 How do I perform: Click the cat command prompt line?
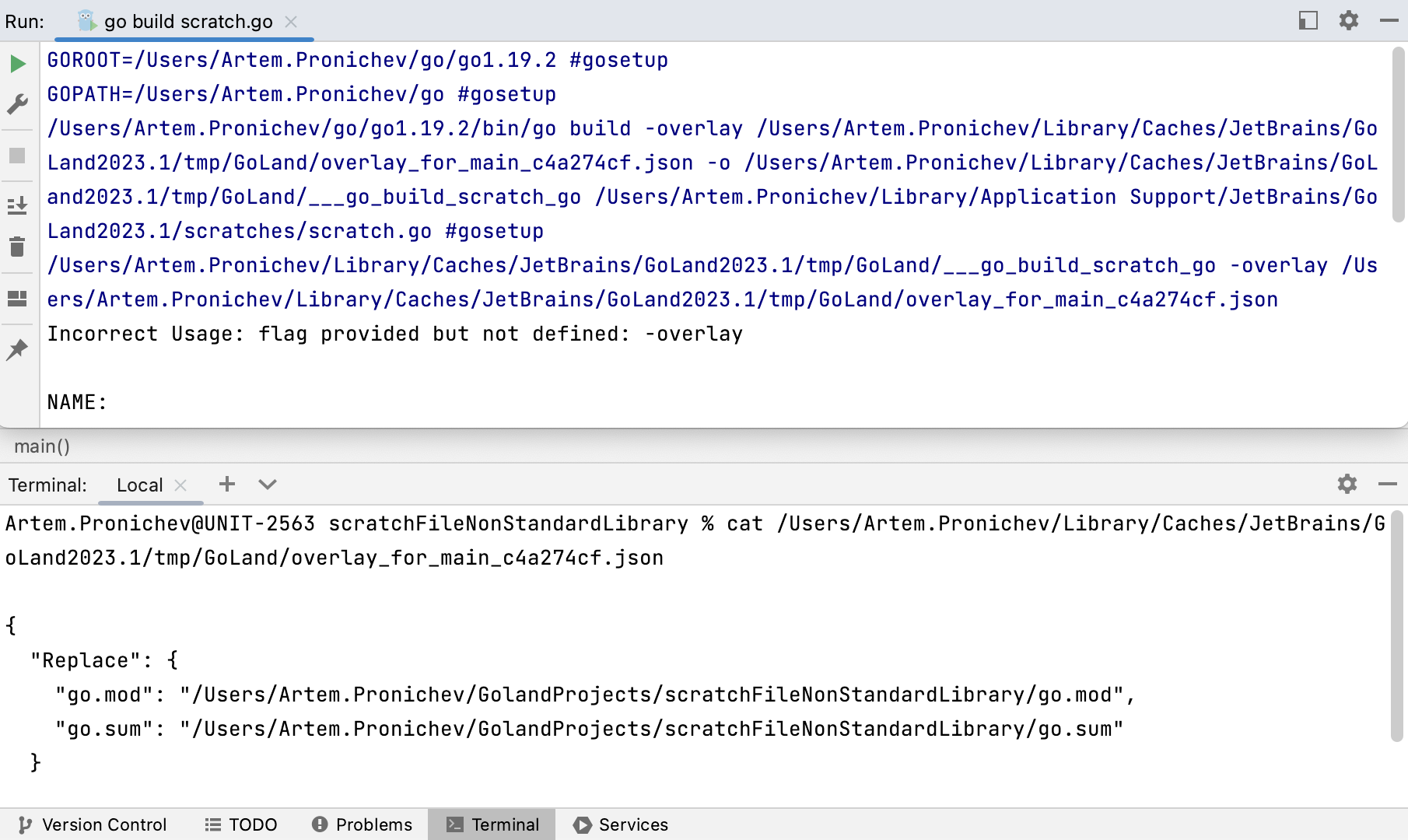[695, 541]
